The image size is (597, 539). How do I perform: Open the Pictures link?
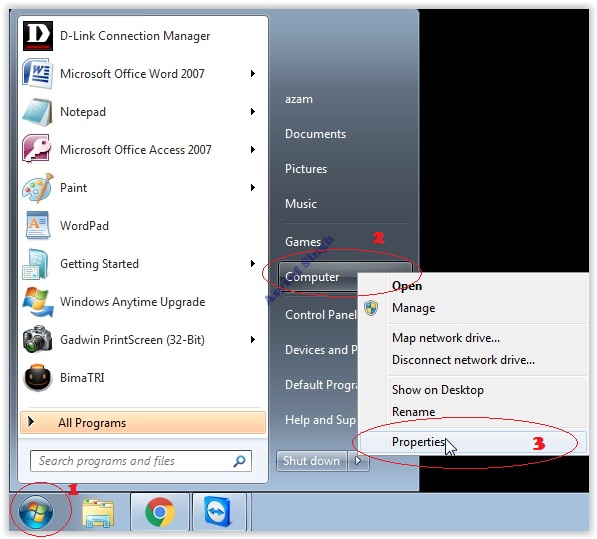(306, 169)
